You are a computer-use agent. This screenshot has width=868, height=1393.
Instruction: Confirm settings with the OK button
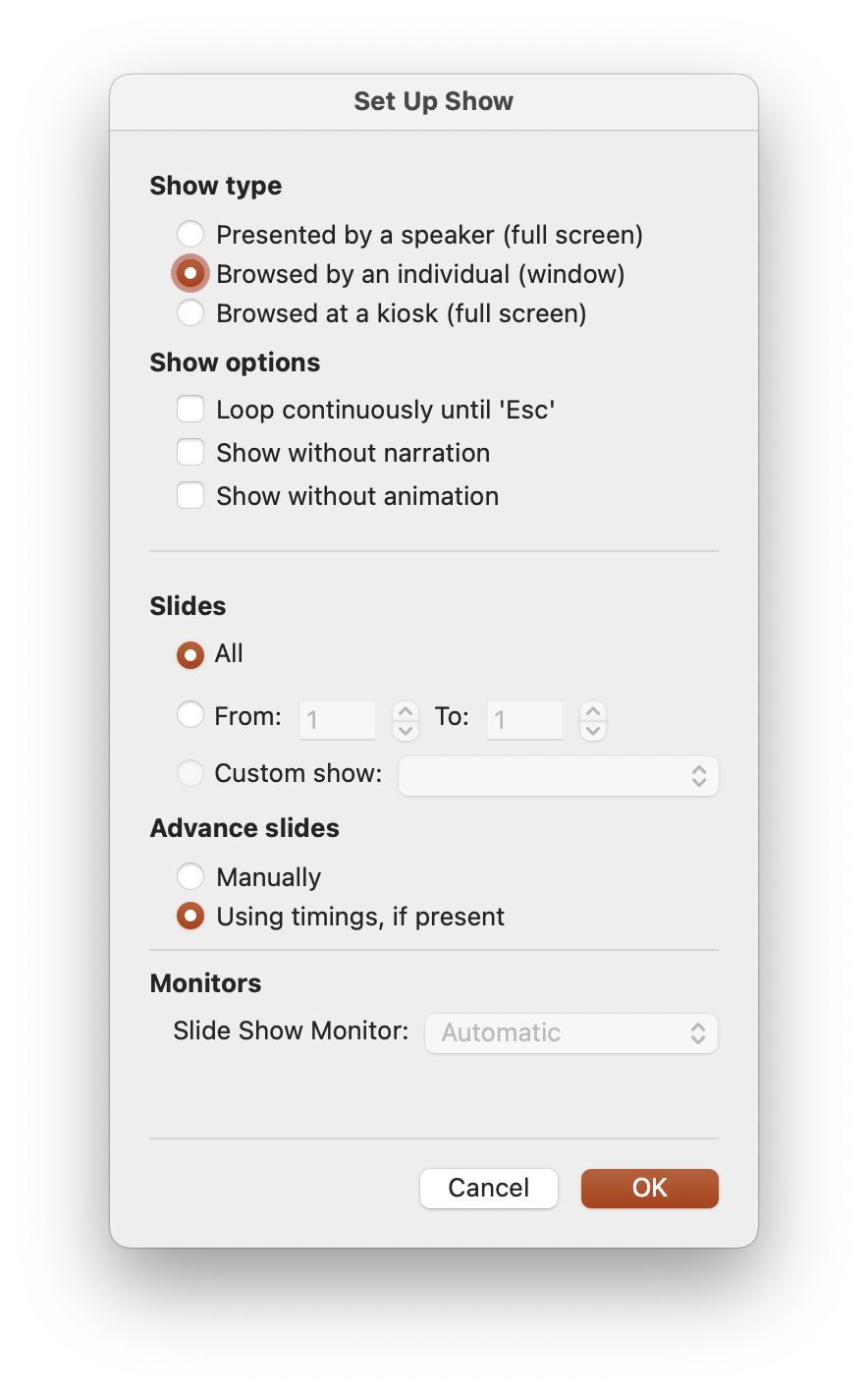point(649,1188)
